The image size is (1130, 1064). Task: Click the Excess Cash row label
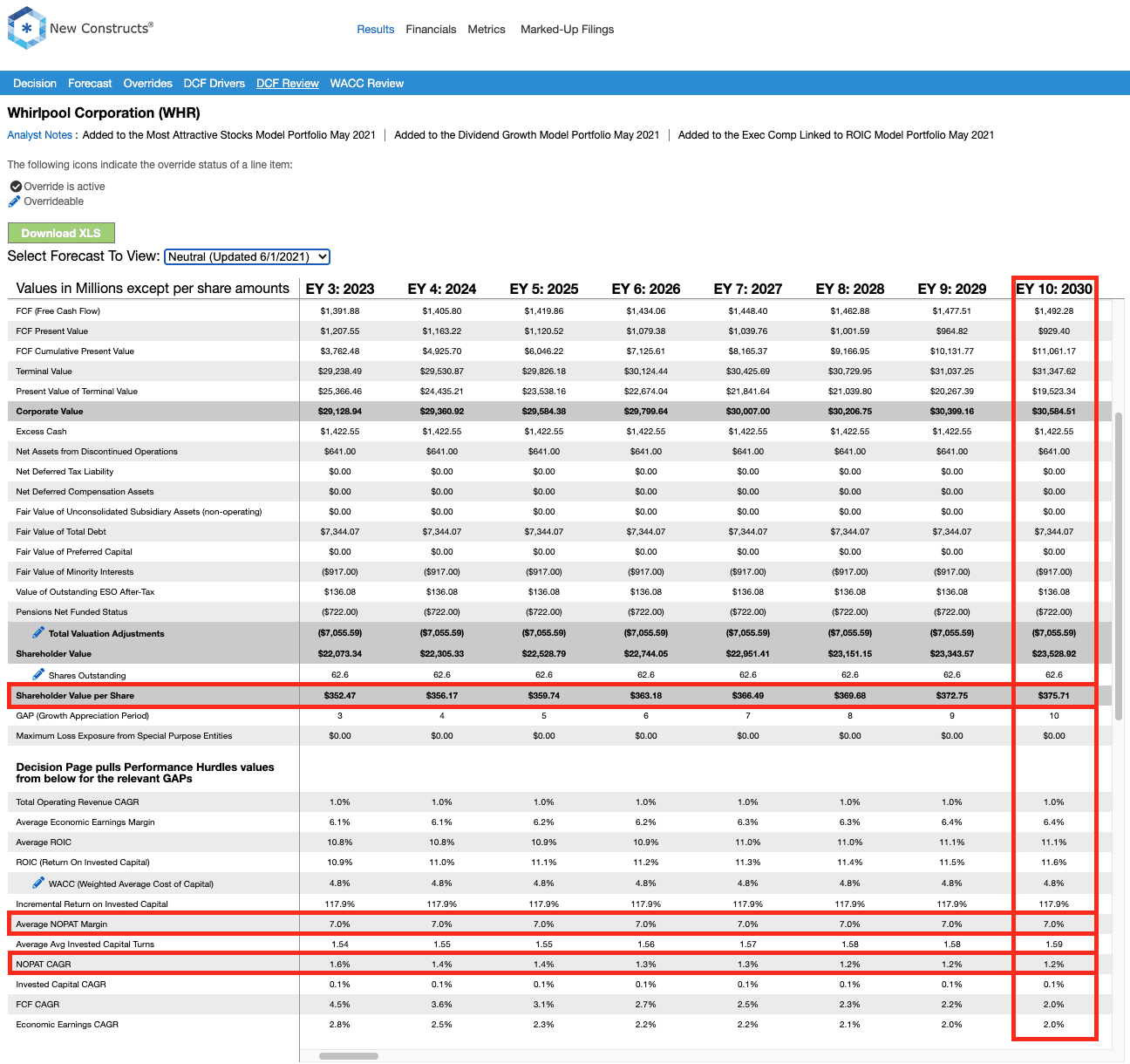41,432
